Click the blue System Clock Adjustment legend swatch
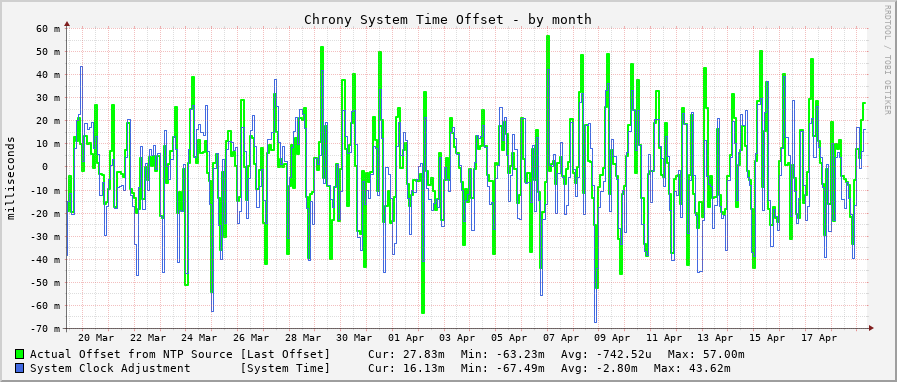 (x=19, y=368)
